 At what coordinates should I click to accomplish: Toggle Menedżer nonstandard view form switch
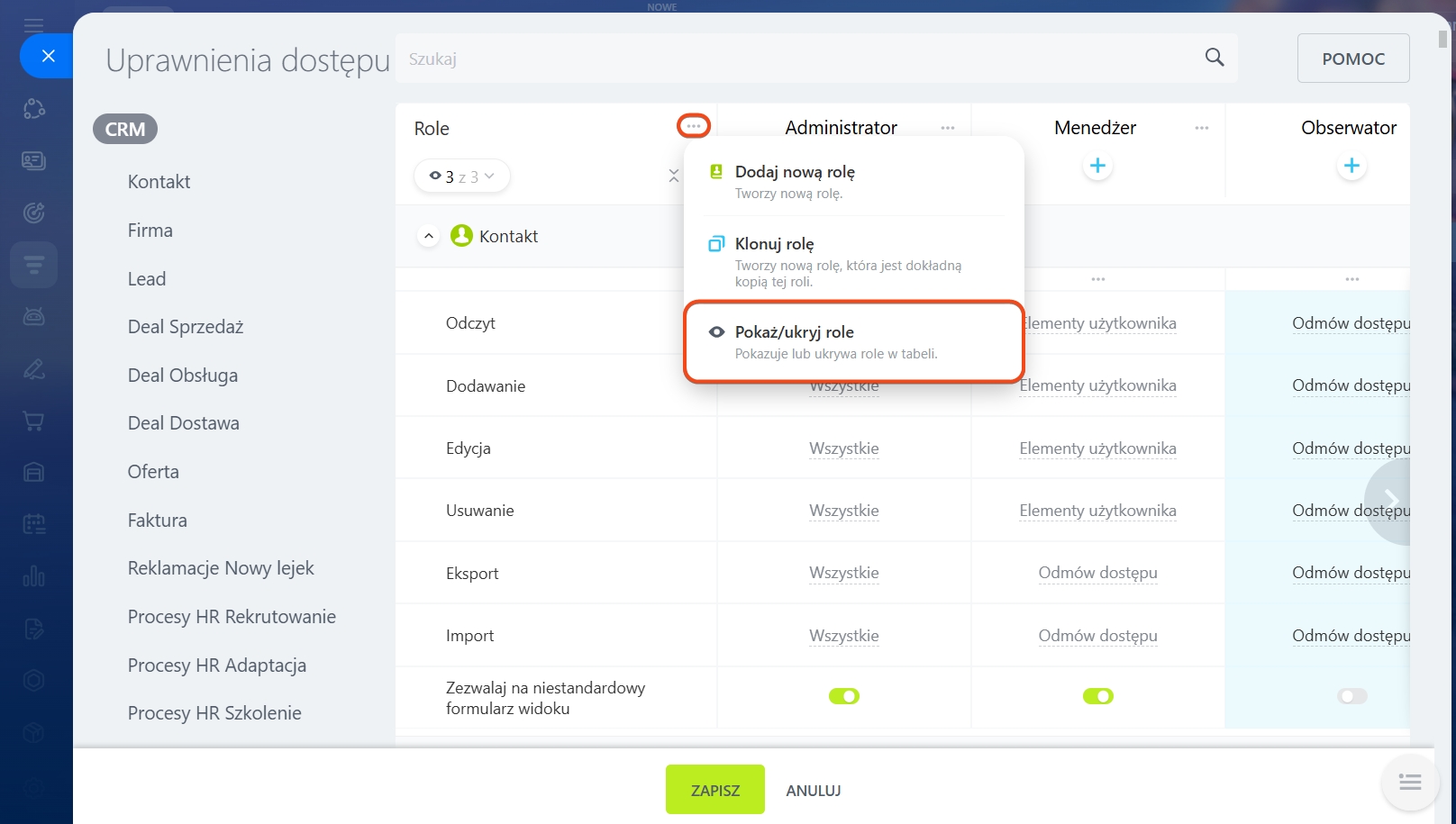pos(1098,696)
